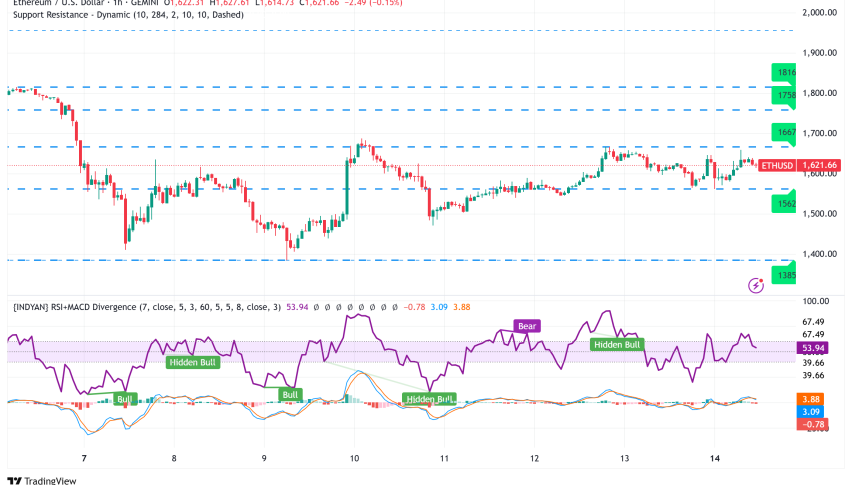This screenshot has width=852, height=485.
Task: Click date 11 on the time axis
Action: [x=444, y=458]
